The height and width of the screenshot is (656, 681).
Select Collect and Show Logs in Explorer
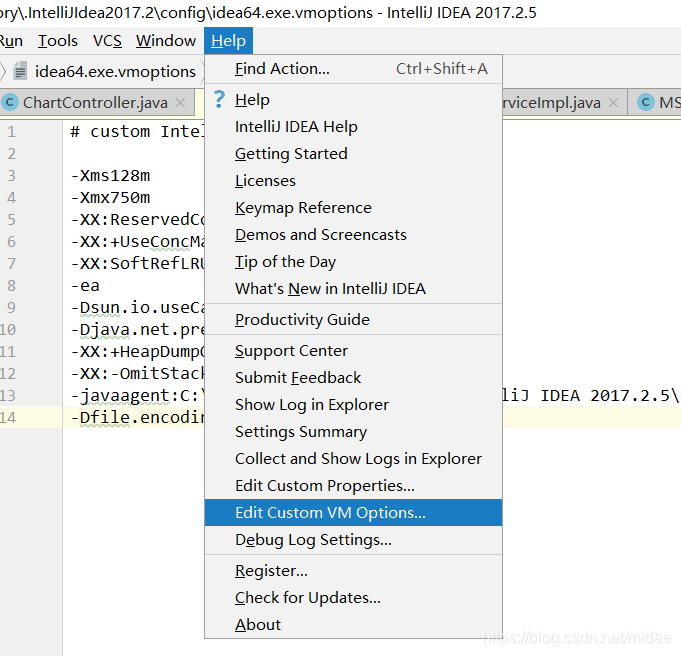point(353,458)
